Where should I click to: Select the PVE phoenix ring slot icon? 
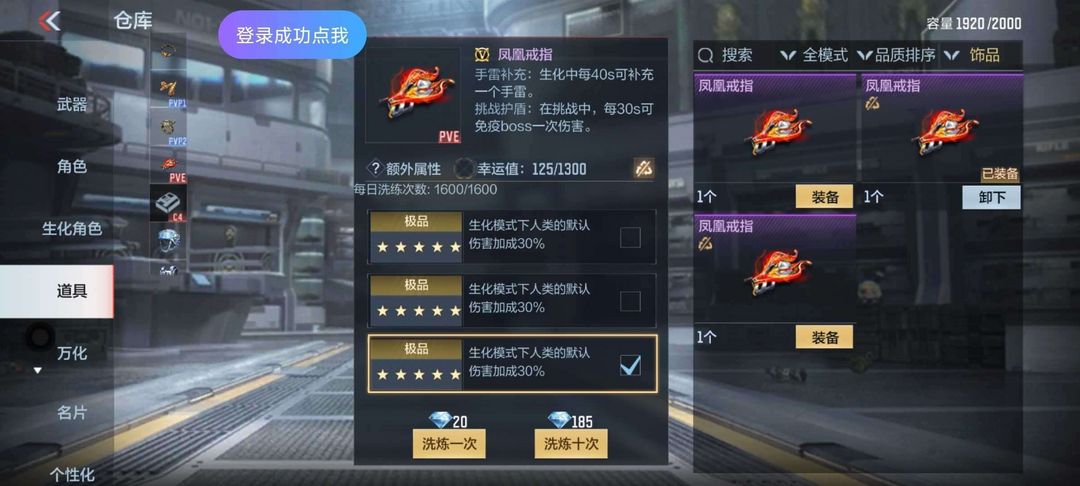pos(168,166)
